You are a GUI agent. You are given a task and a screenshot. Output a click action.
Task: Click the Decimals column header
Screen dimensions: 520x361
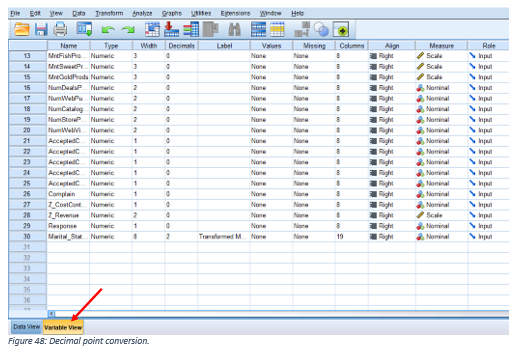tap(181, 46)
